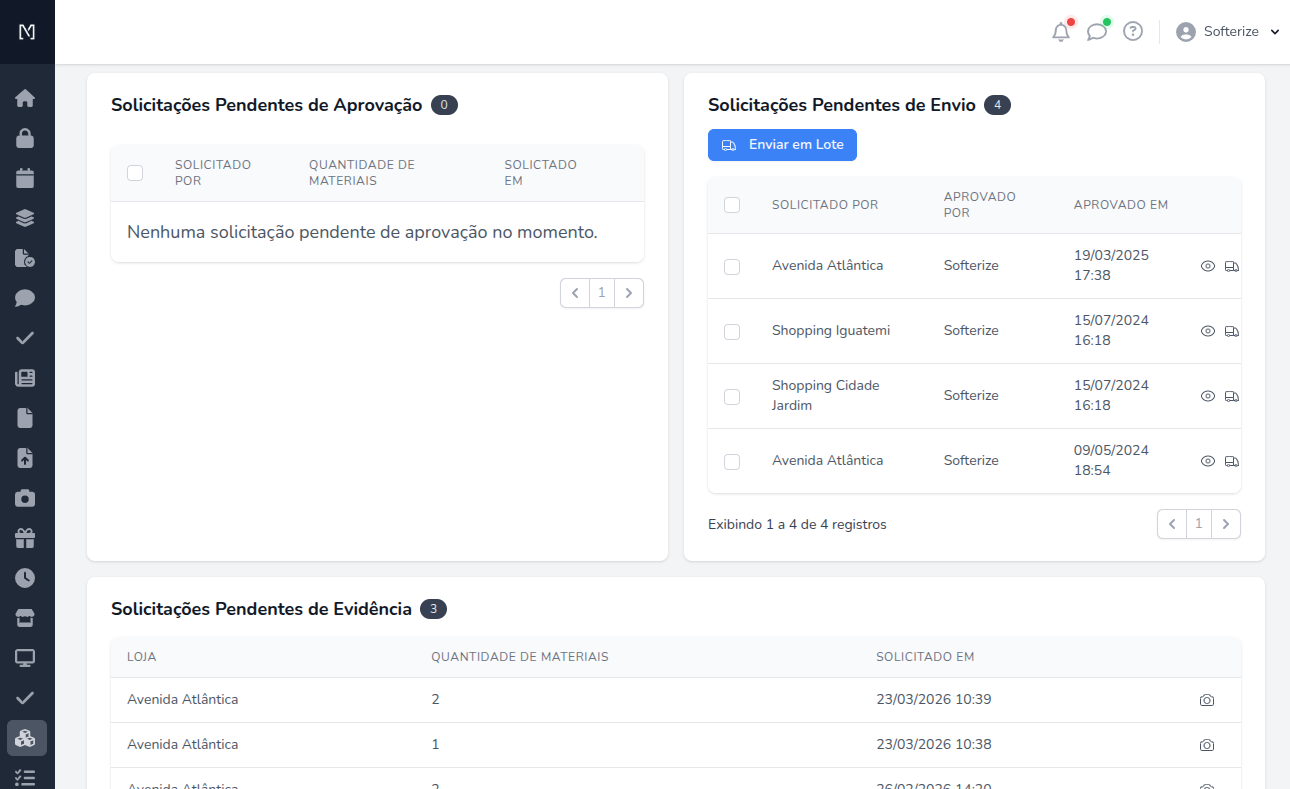
Task: Open the help question mark icon
Action: (x=1132, y=31)
